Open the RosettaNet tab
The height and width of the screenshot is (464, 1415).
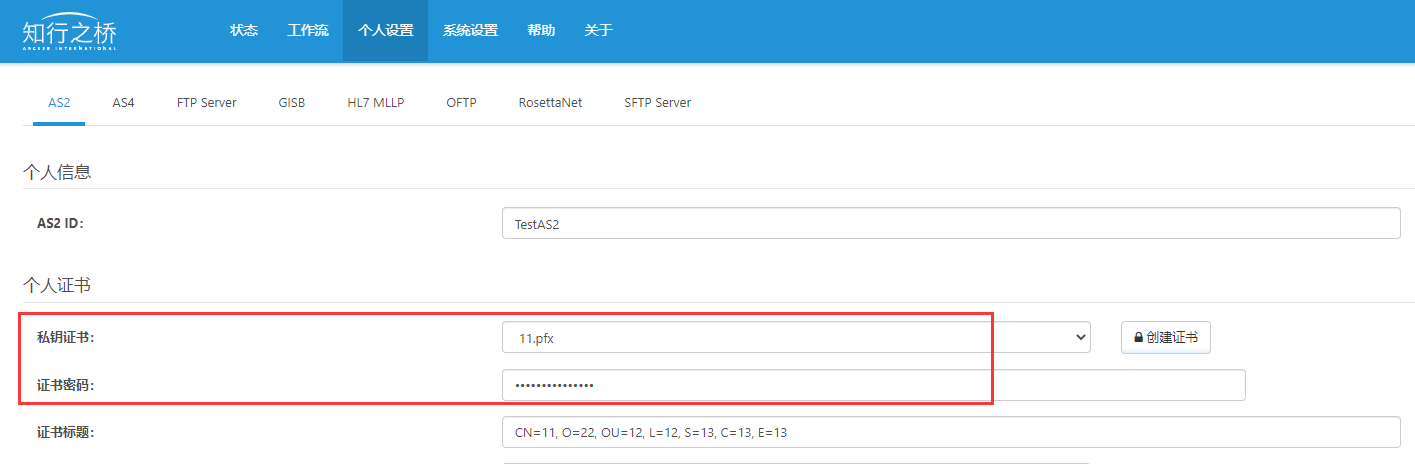coord(550,102)
